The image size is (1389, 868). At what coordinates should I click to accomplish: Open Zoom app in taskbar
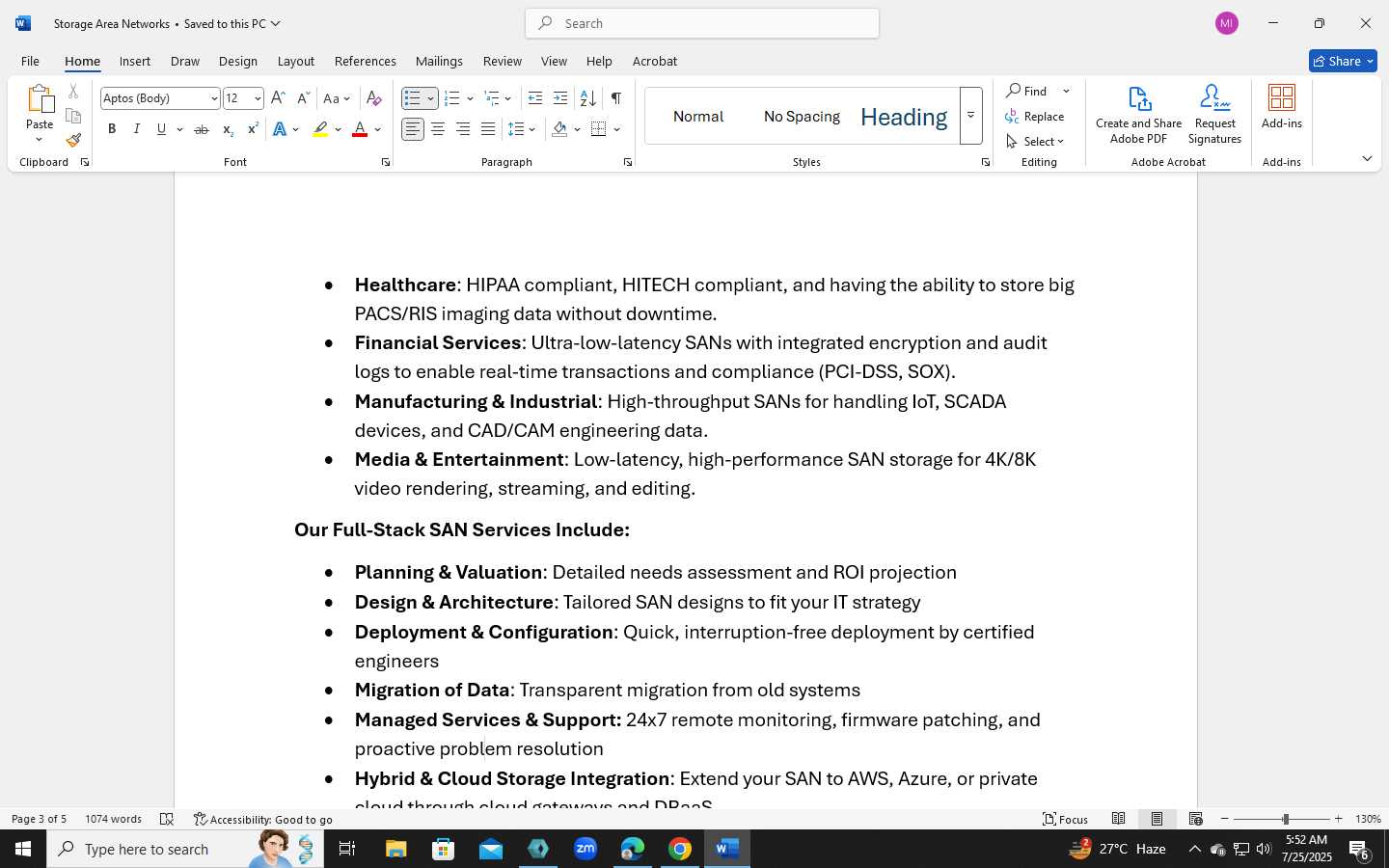pyautogui.click(x=586, y=849)
